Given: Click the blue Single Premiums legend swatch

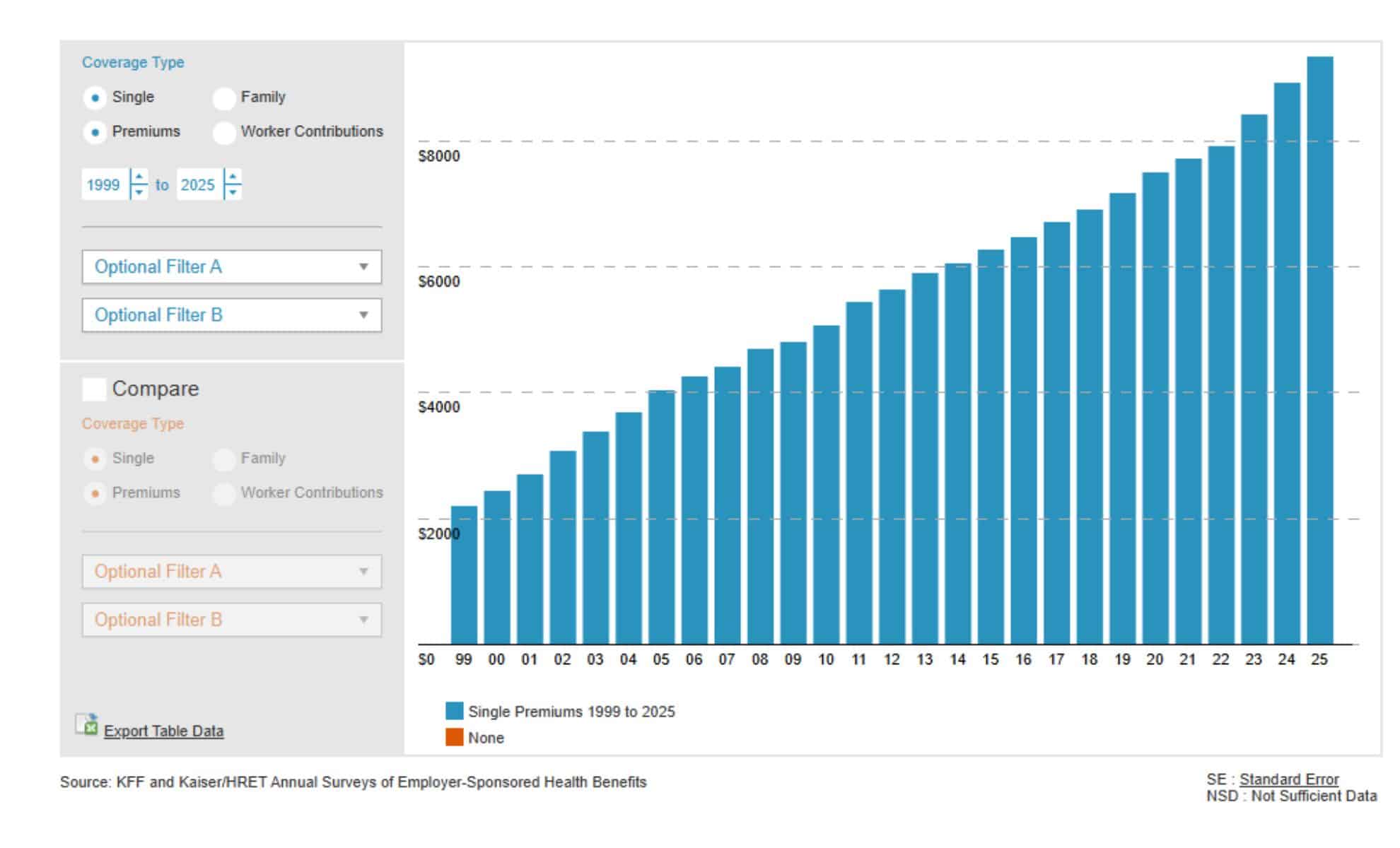Looking at the screenshot, I should point(455,711).
